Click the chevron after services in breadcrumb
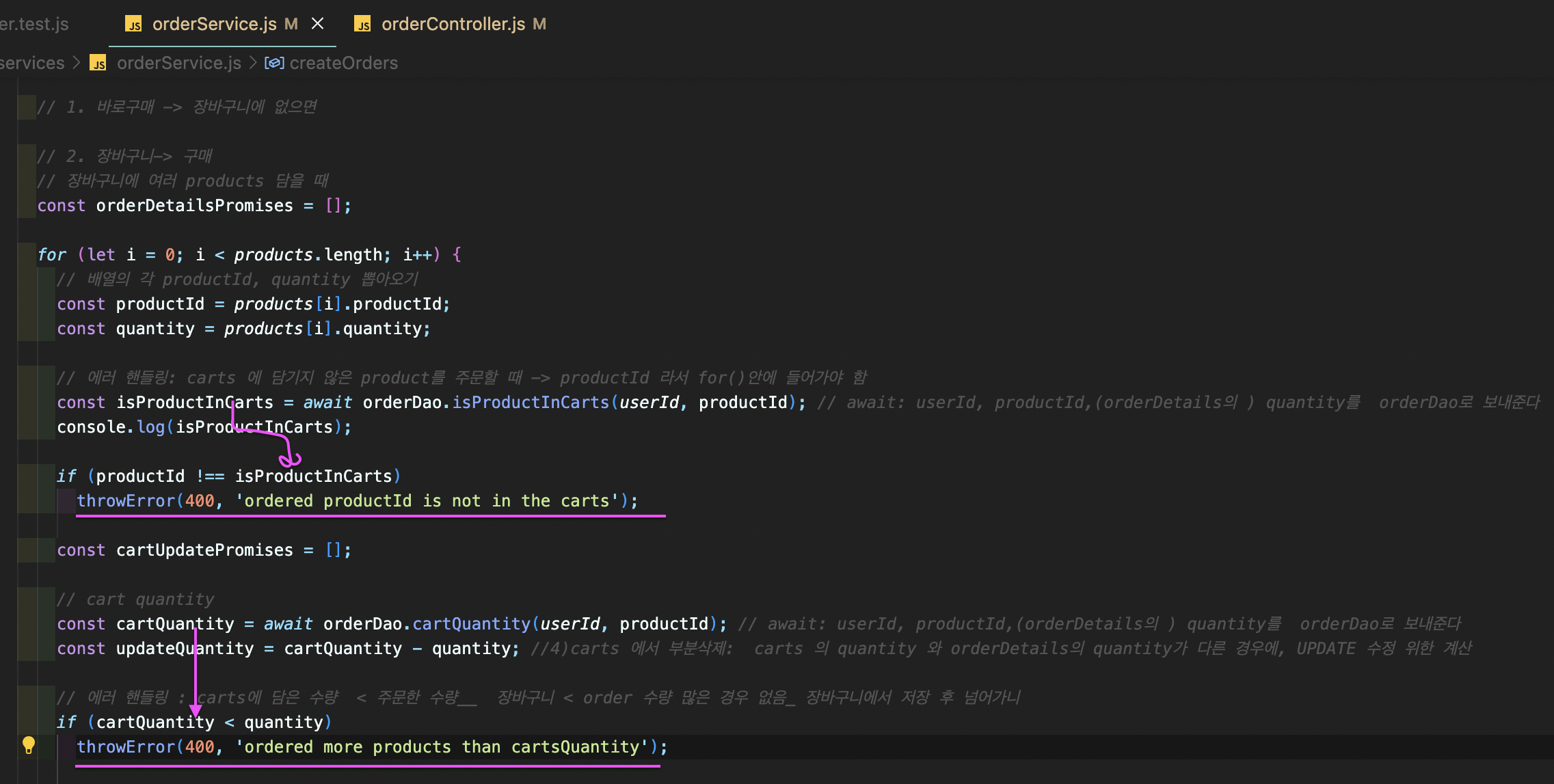 (77, 63)
